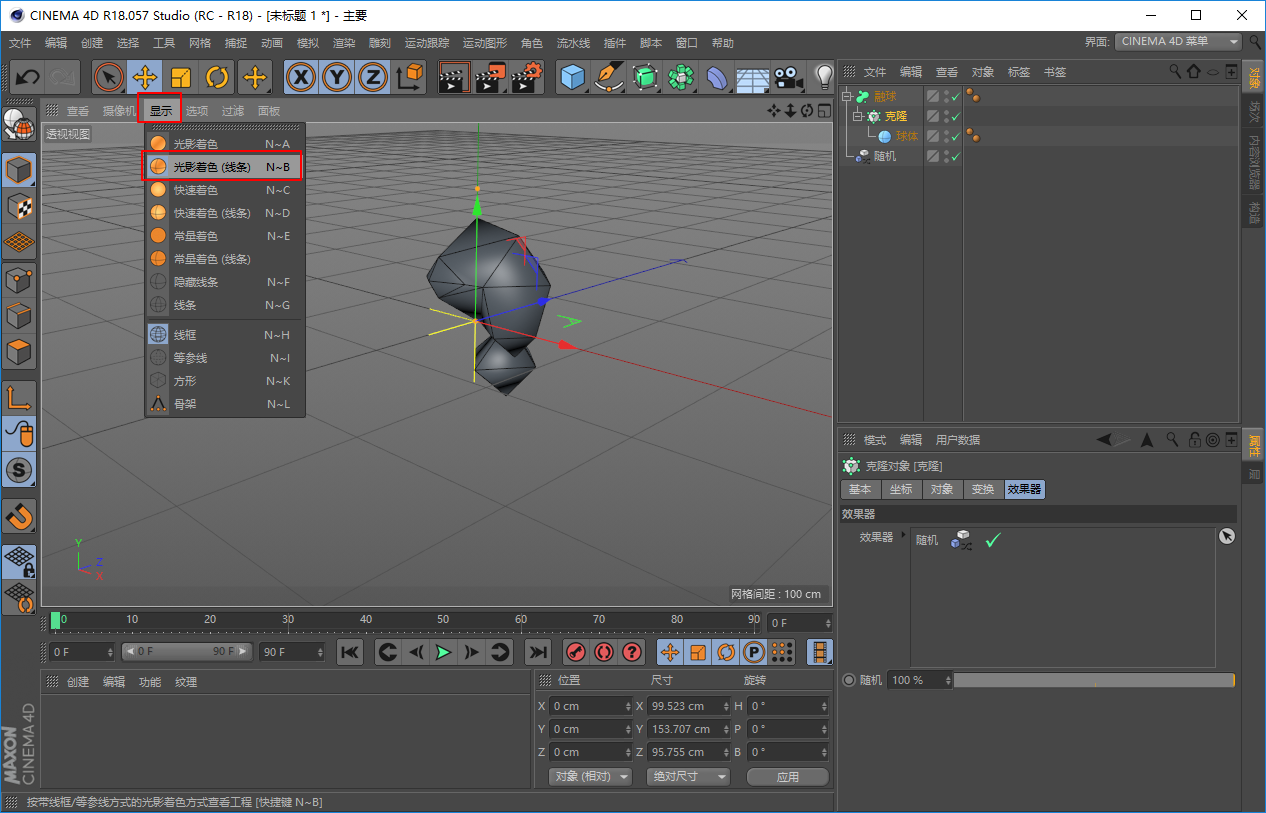Render the active view with clapperboard icon
1266x813 pixels.
pyautogui.click(x=454, y=77)
